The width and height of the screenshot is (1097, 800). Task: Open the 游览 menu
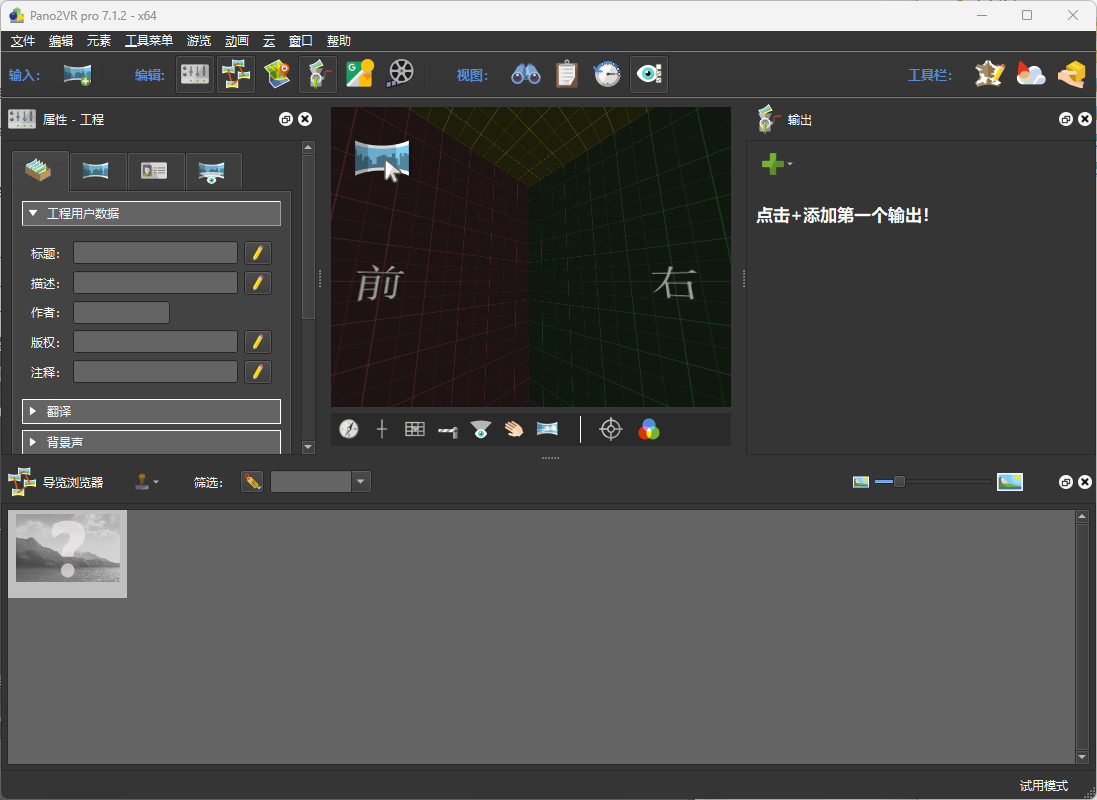pos(199,41)
